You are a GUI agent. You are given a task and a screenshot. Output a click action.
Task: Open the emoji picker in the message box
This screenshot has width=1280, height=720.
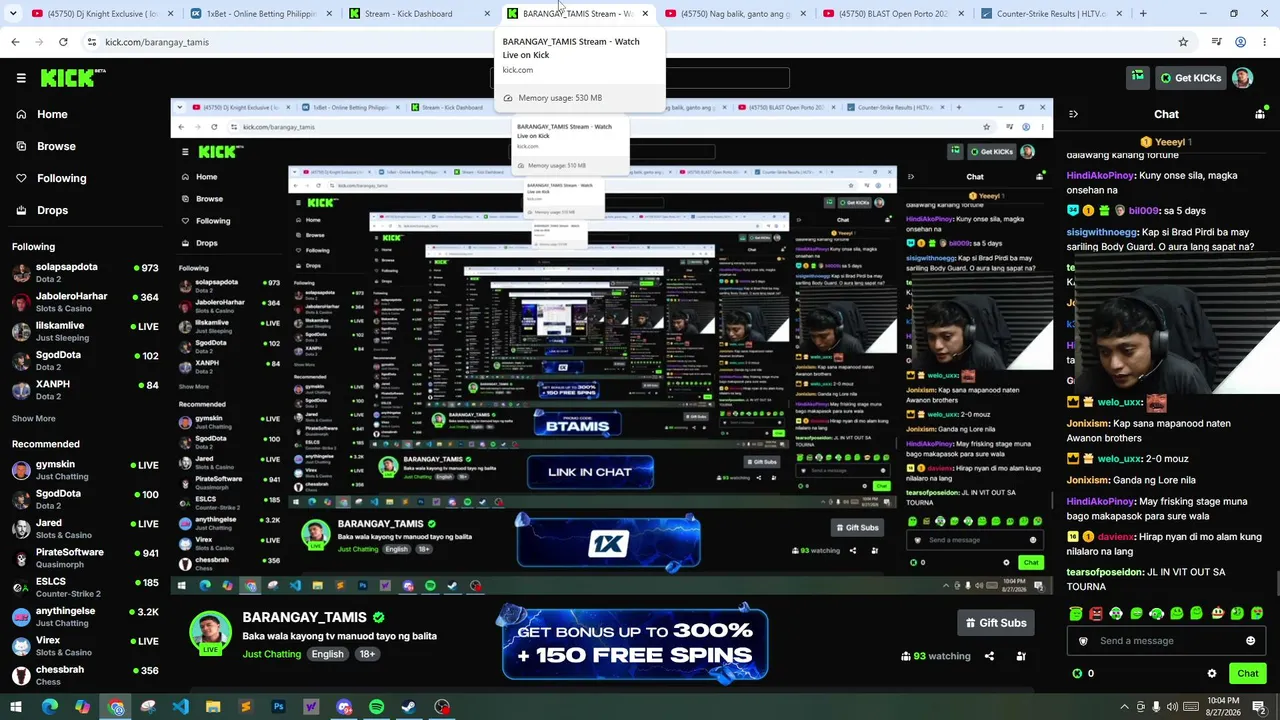tap(1250, 641)
